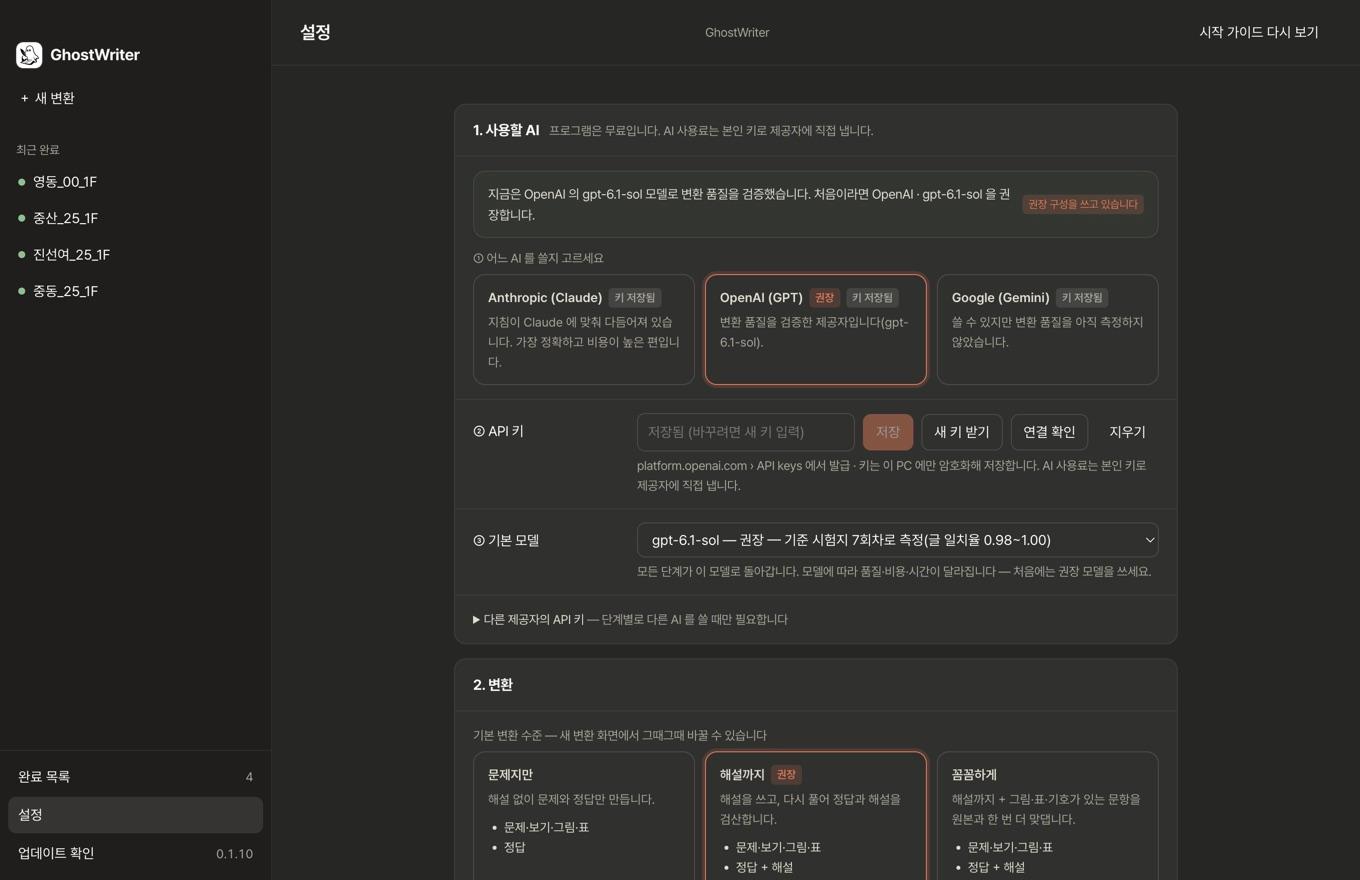Click the 키 저장됨 badge on the Google card

(x=1082, y=298)
